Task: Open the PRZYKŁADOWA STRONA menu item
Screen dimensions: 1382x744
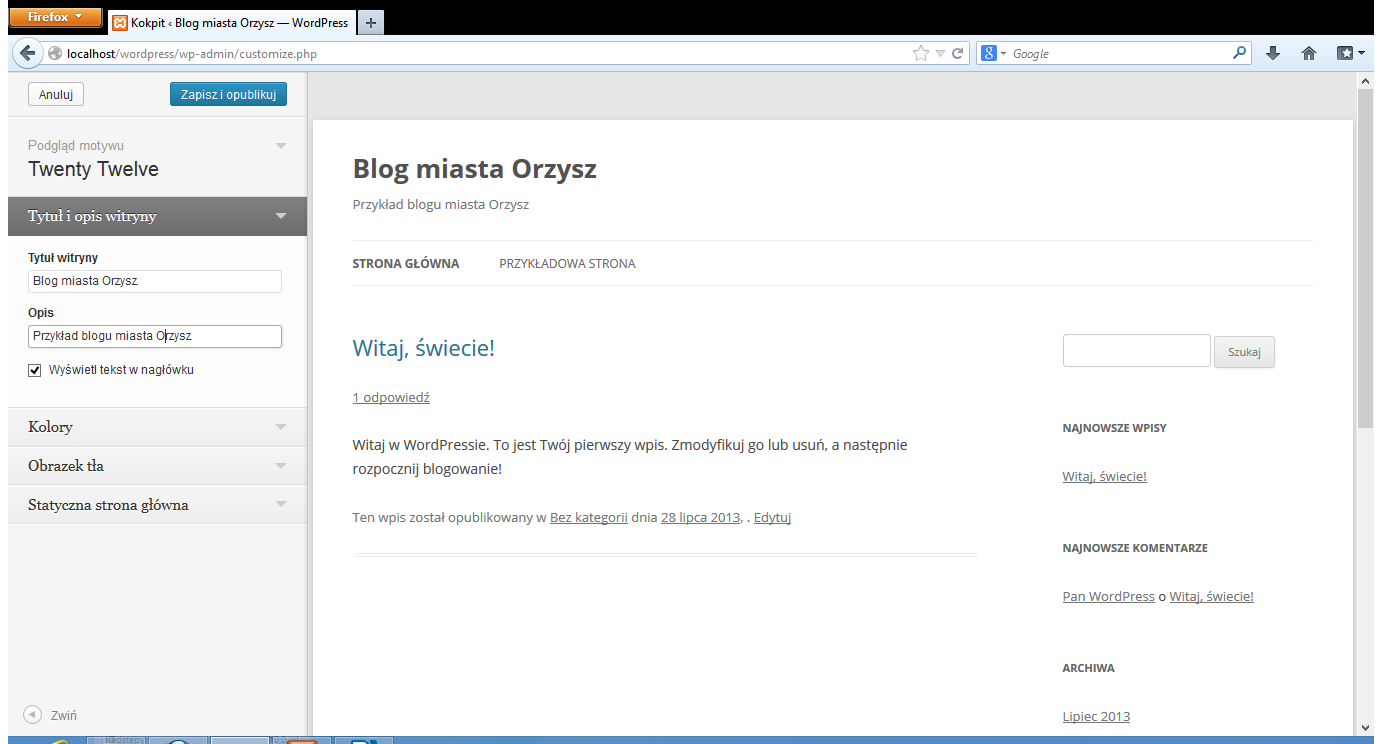Action: point(567,264)
